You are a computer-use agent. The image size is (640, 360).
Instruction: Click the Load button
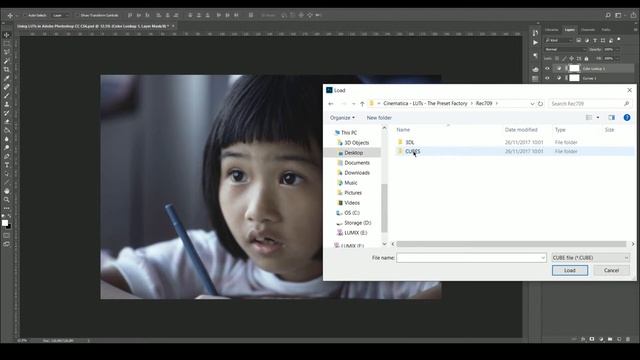(x=570, y=270)
